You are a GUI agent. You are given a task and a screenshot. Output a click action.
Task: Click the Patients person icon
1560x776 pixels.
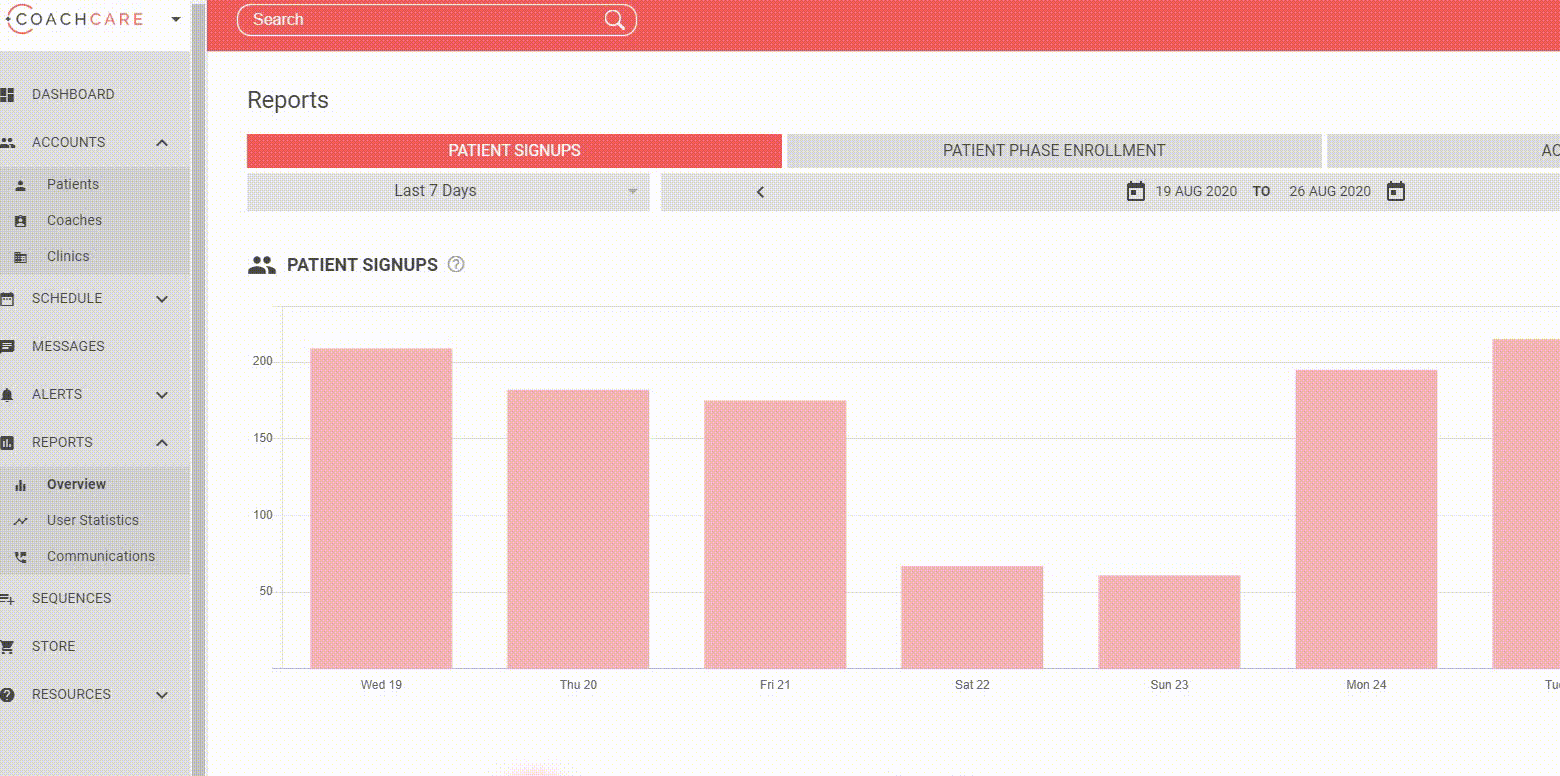[x=21, y=185]
